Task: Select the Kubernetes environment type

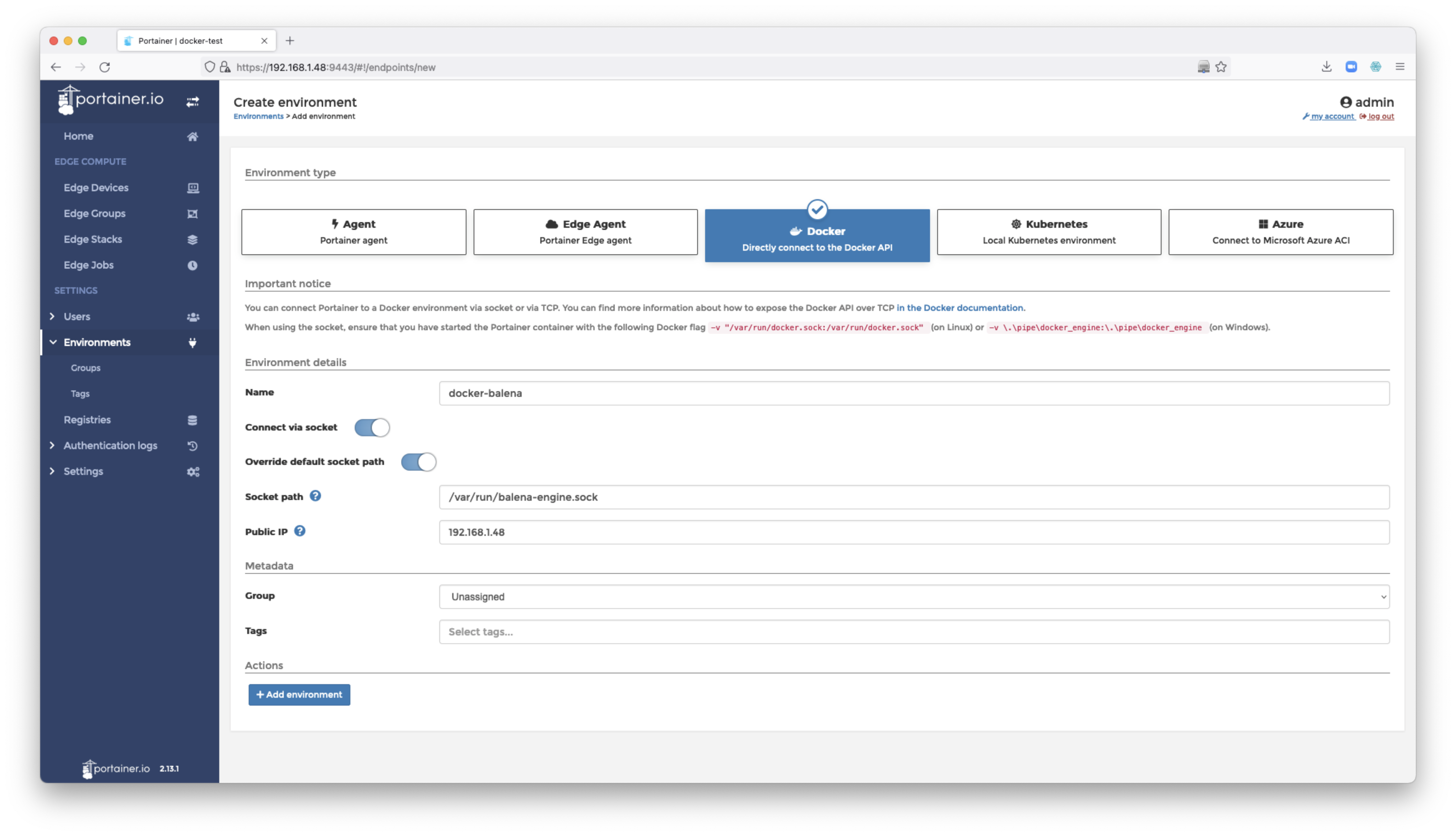Action: point(1048,232)
